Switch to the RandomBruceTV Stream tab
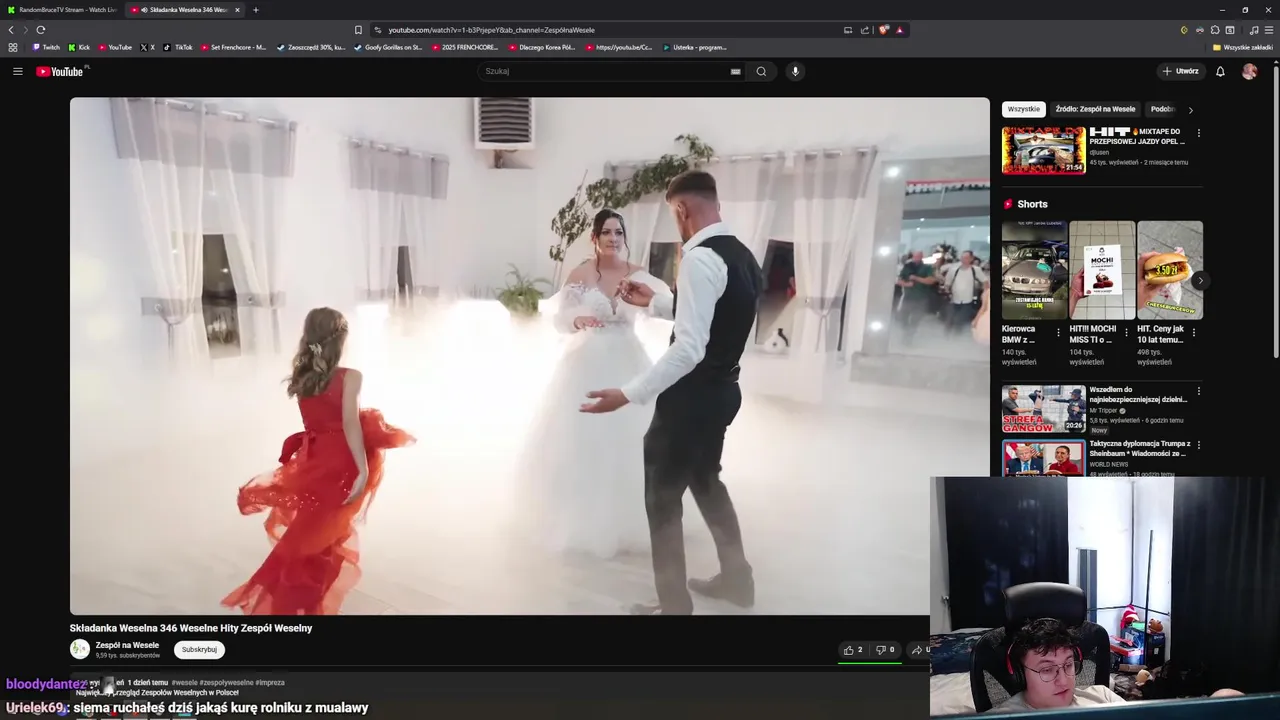Image resolution: width=1280 pixels, height=720 pixels. [x=61, y=10]
